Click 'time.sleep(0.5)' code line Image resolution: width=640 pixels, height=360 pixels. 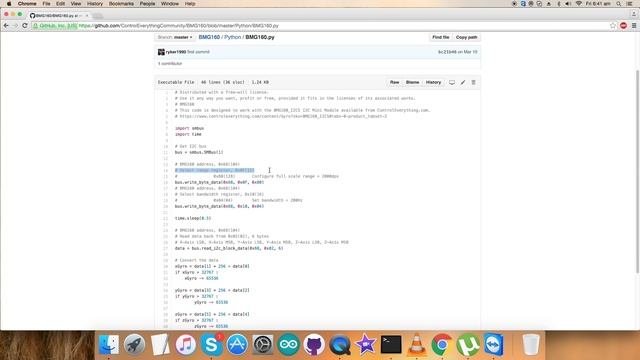tap(193, 218)
